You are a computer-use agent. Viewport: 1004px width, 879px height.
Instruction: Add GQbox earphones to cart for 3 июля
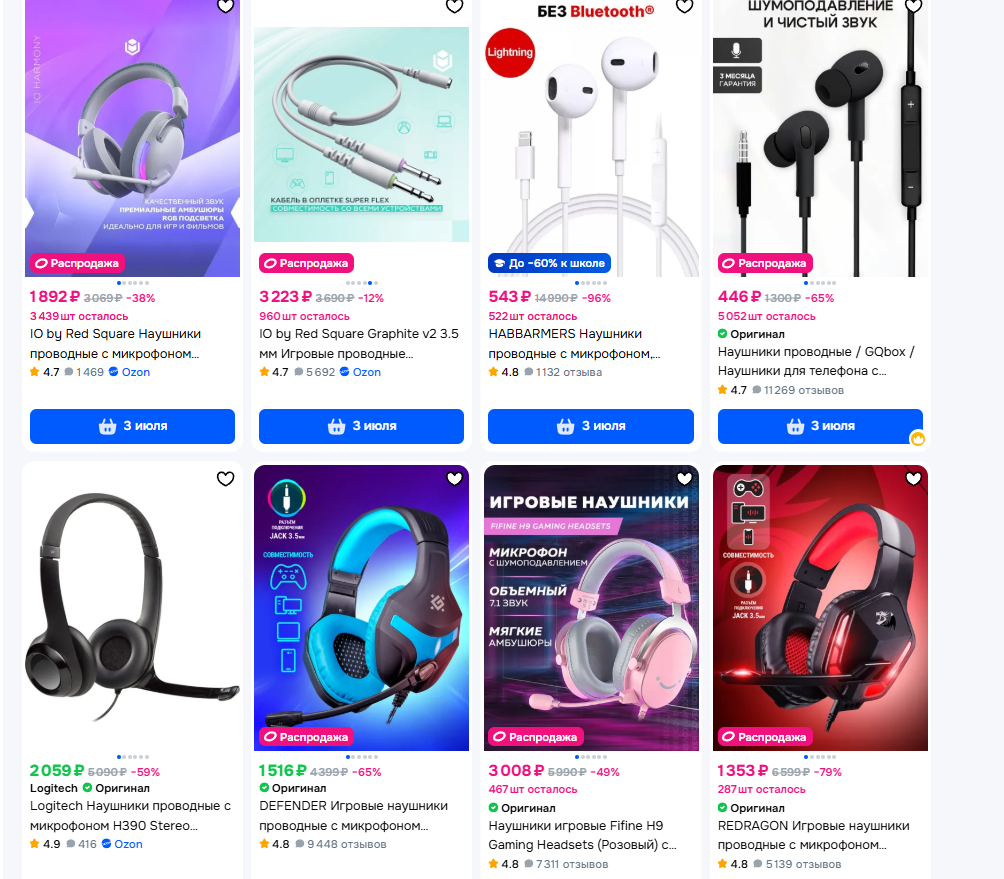click(x=820, y=426)
